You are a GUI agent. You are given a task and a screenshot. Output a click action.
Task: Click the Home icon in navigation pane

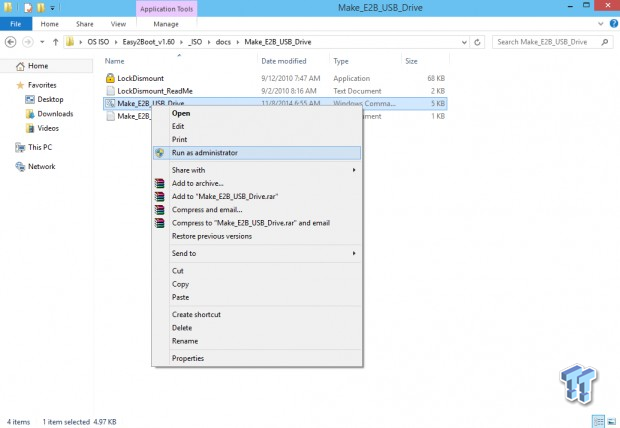pyautogui.click(x=20, y=66)
